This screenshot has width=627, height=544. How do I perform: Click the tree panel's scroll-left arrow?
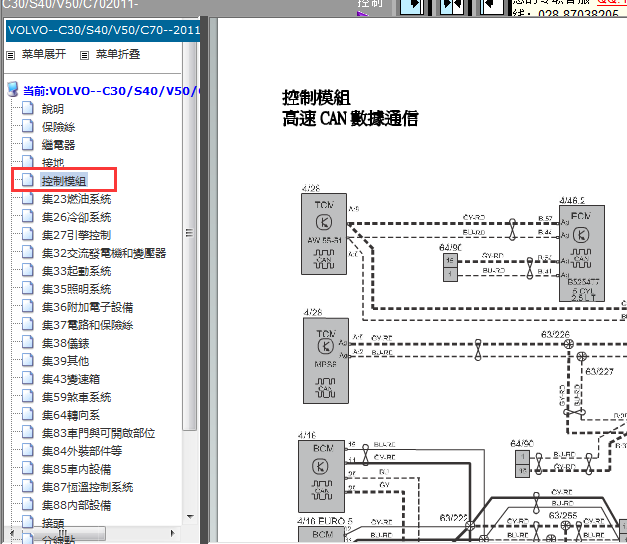tap(12, 533)
